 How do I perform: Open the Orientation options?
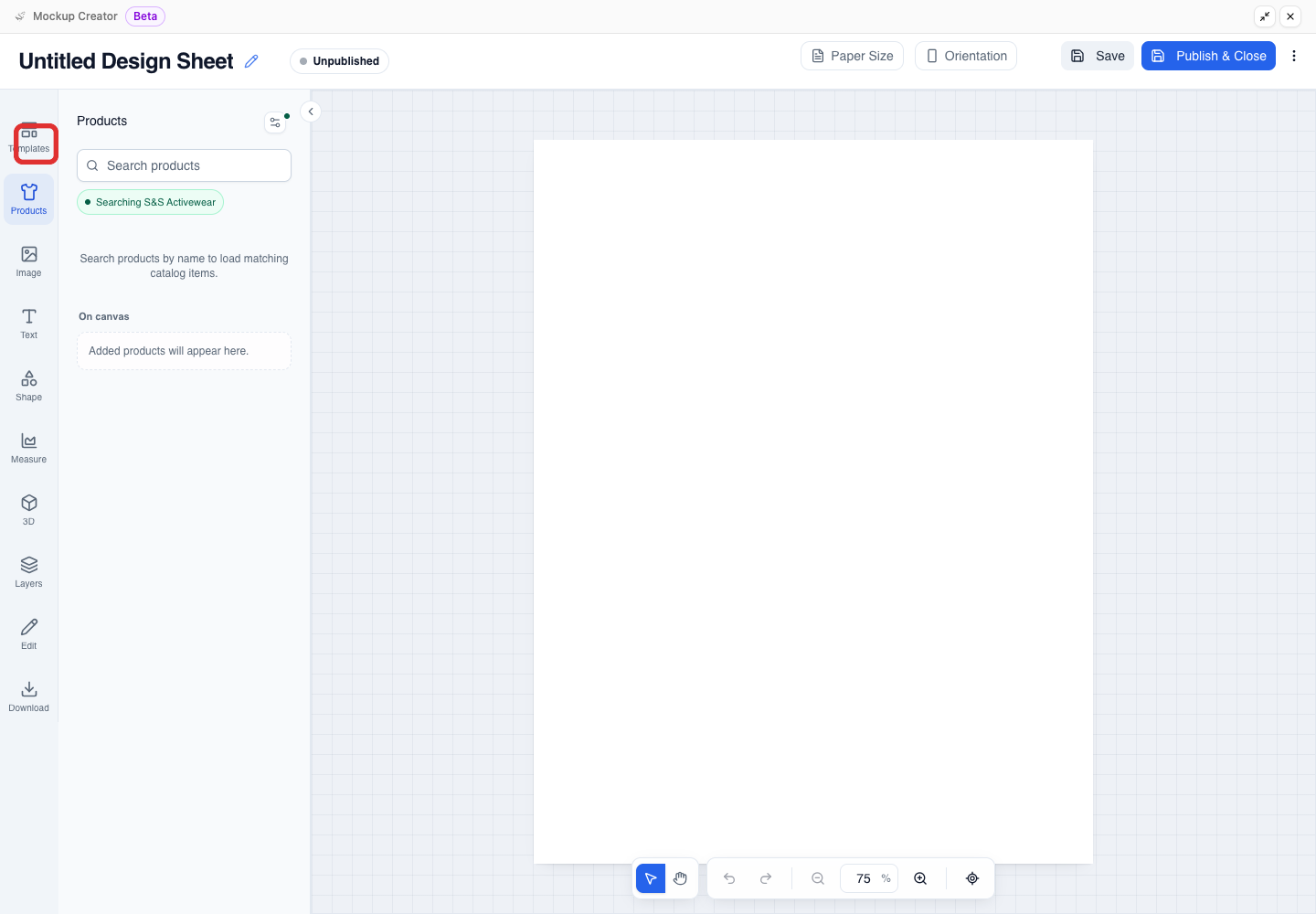966,56
